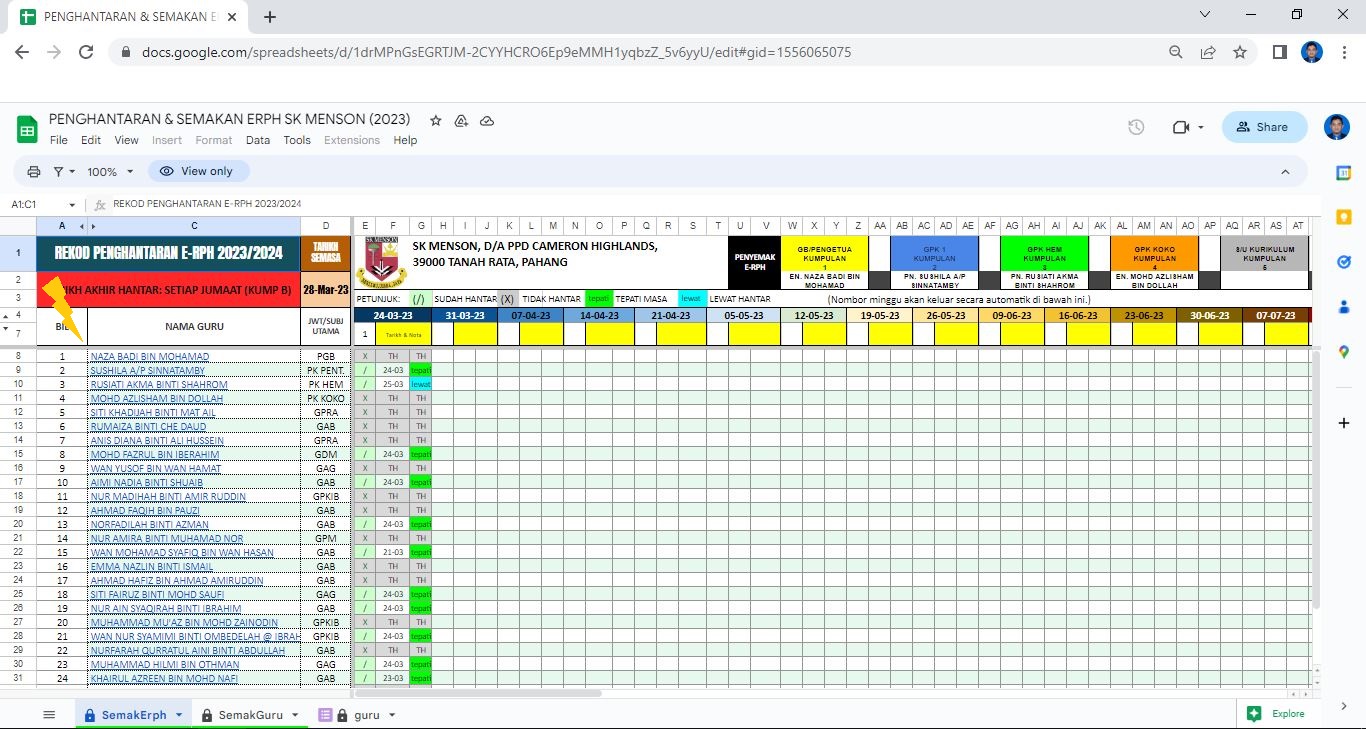
Task: Open the NAZA BADI BIN MOHAMAD link
Action: (x=150, y=357)
